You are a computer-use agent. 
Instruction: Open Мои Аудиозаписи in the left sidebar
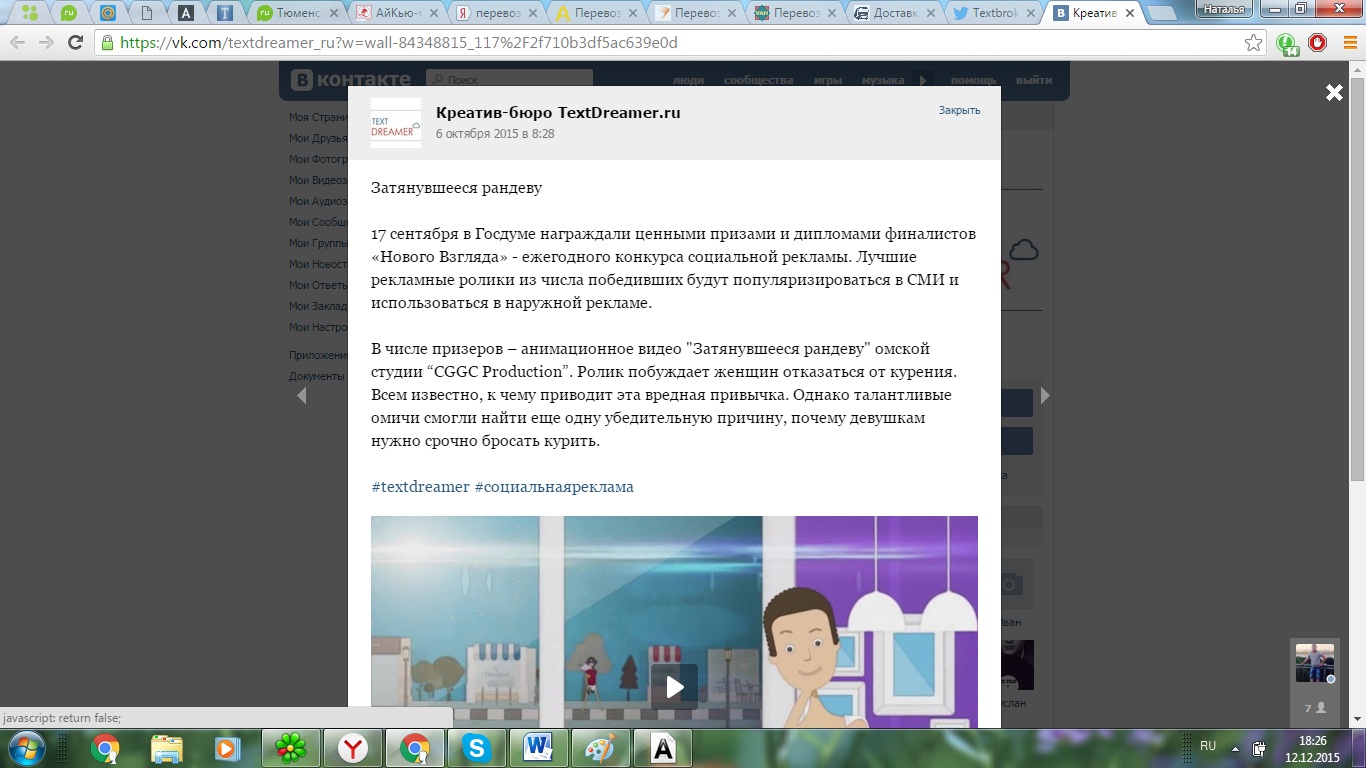click(x=318, y=201)
